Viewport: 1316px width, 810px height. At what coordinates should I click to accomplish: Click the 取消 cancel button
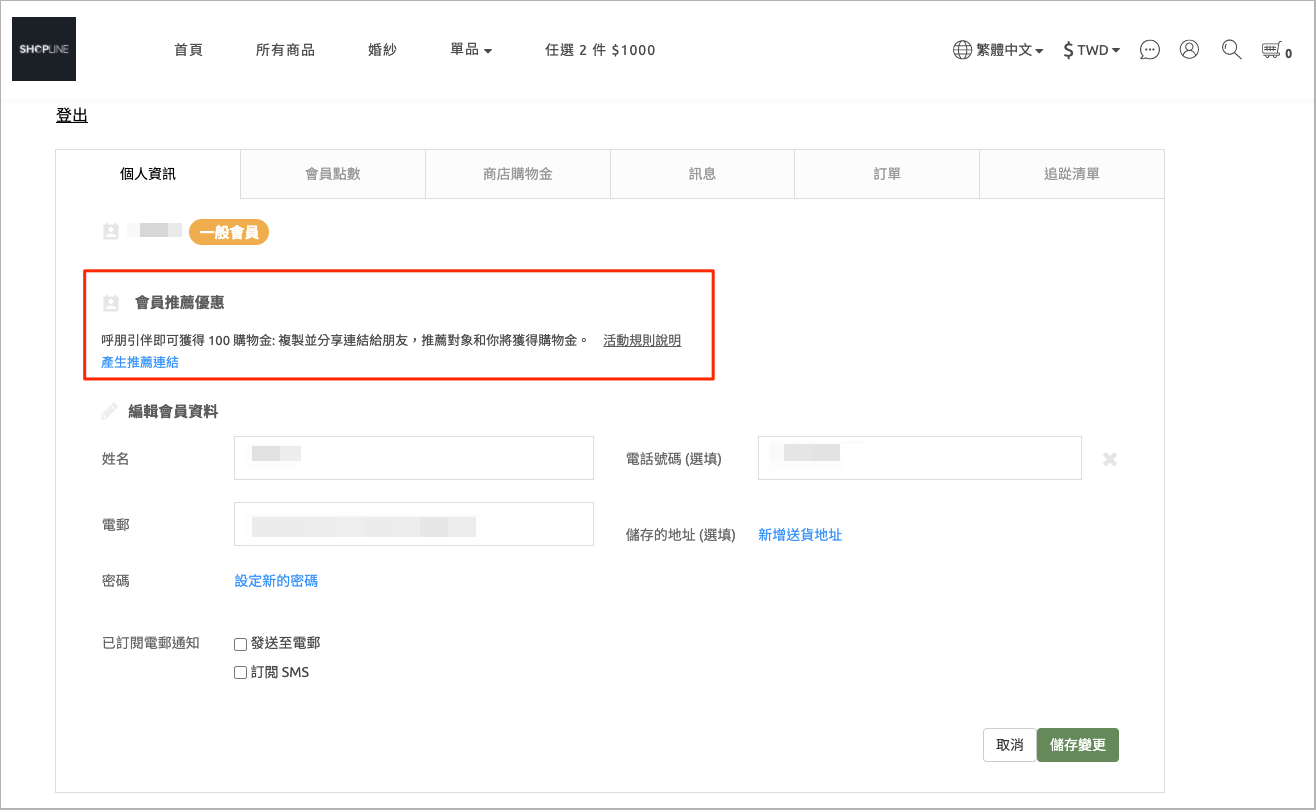tap(1010, 745)
